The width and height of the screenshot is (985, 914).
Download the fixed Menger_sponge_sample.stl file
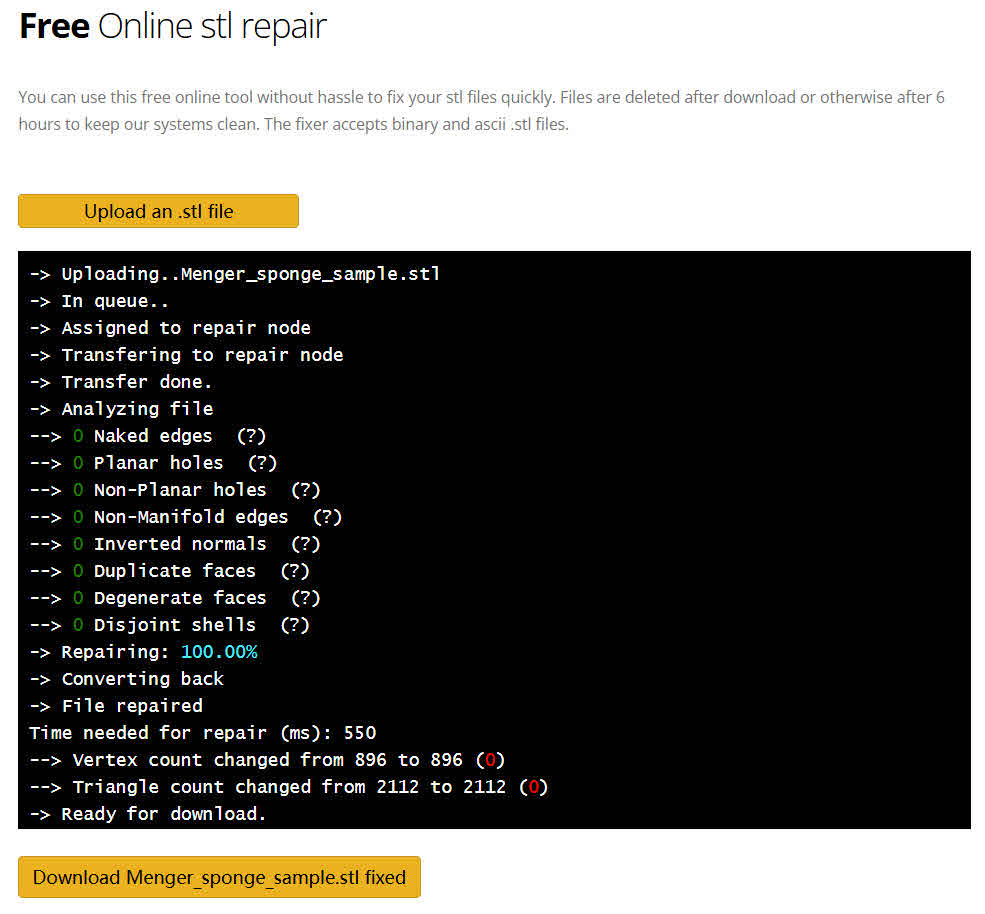(219, 877)
